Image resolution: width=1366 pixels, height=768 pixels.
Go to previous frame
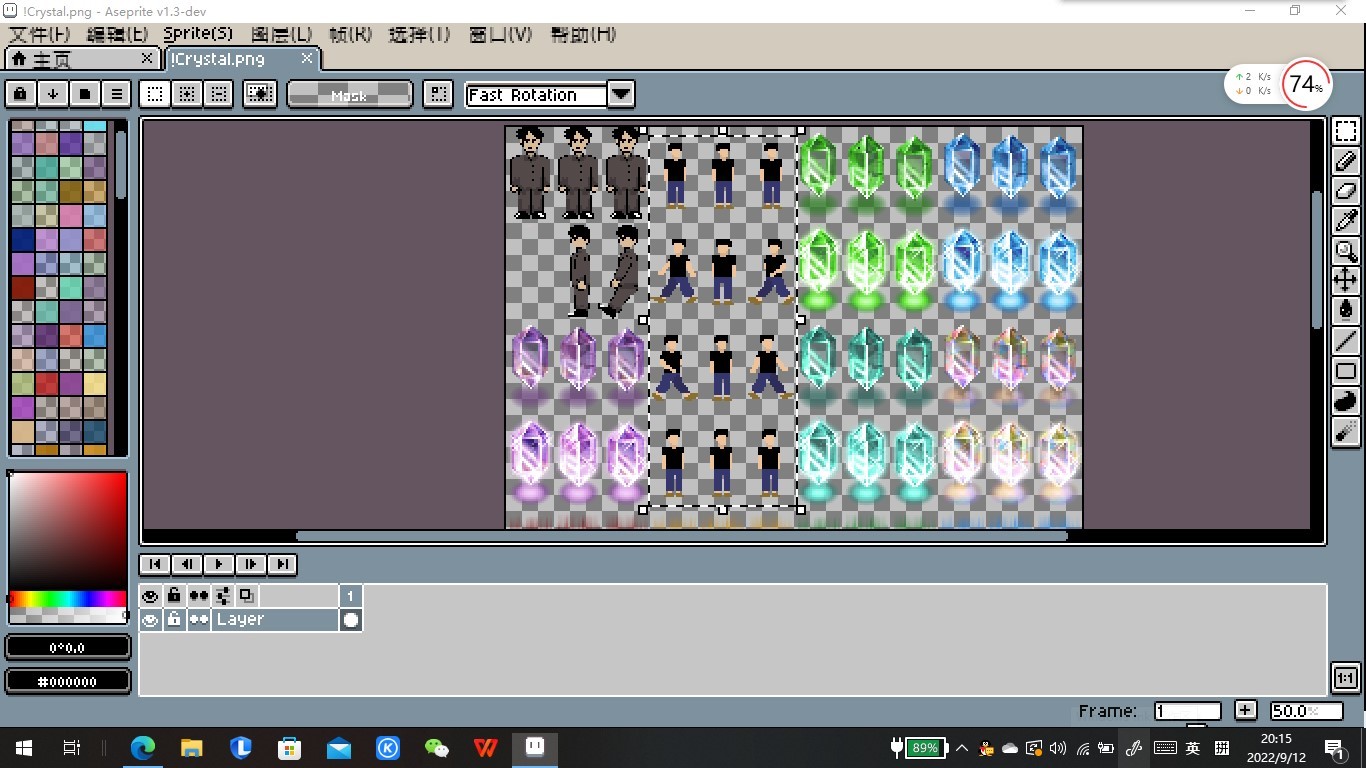(x=186, y=564)
